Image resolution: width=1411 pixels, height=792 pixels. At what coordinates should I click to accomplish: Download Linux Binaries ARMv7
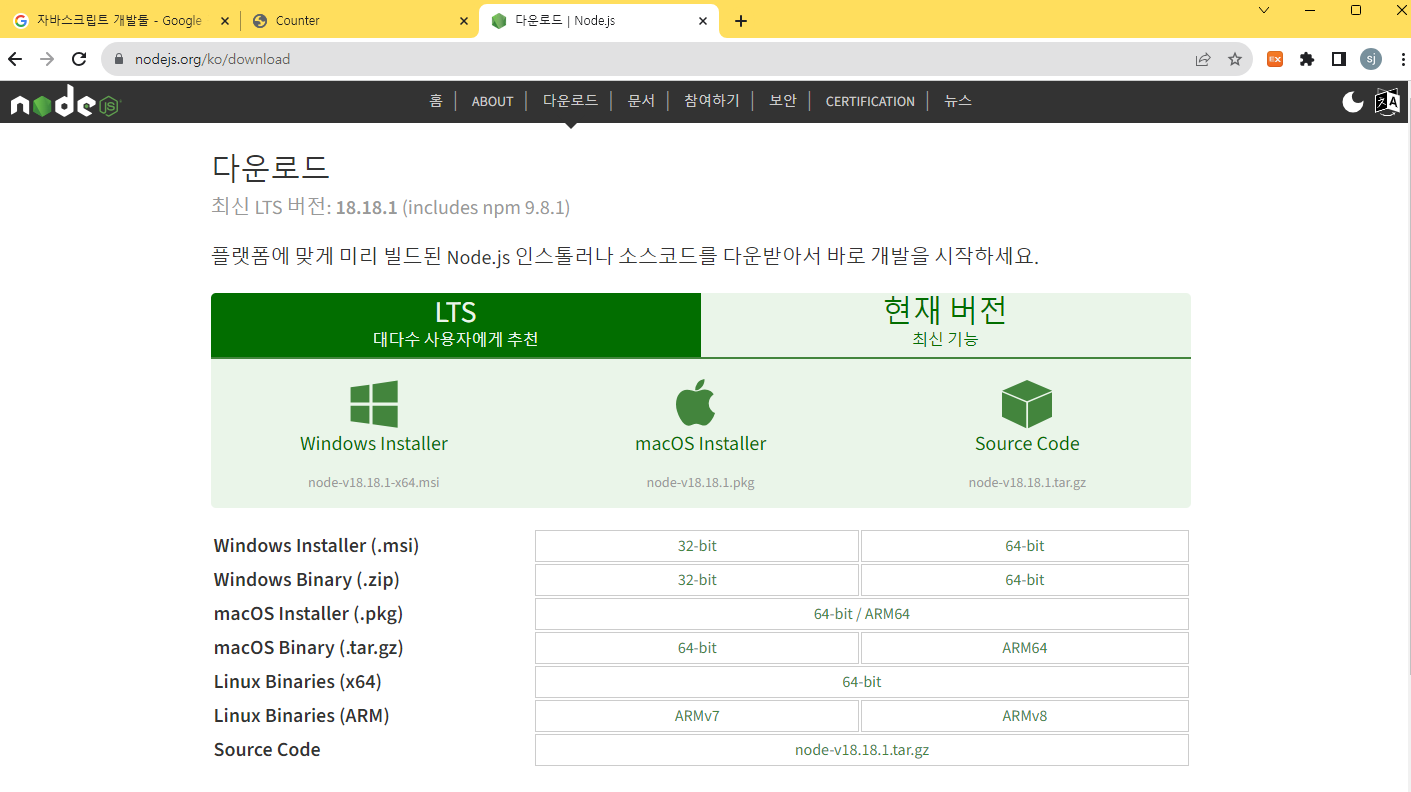(697, 716)
